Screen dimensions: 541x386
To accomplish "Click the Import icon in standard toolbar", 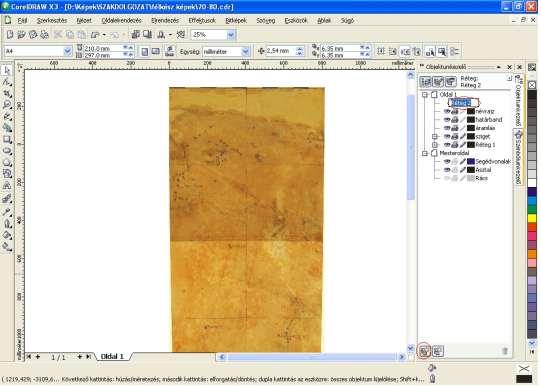I will click(136, 34).
